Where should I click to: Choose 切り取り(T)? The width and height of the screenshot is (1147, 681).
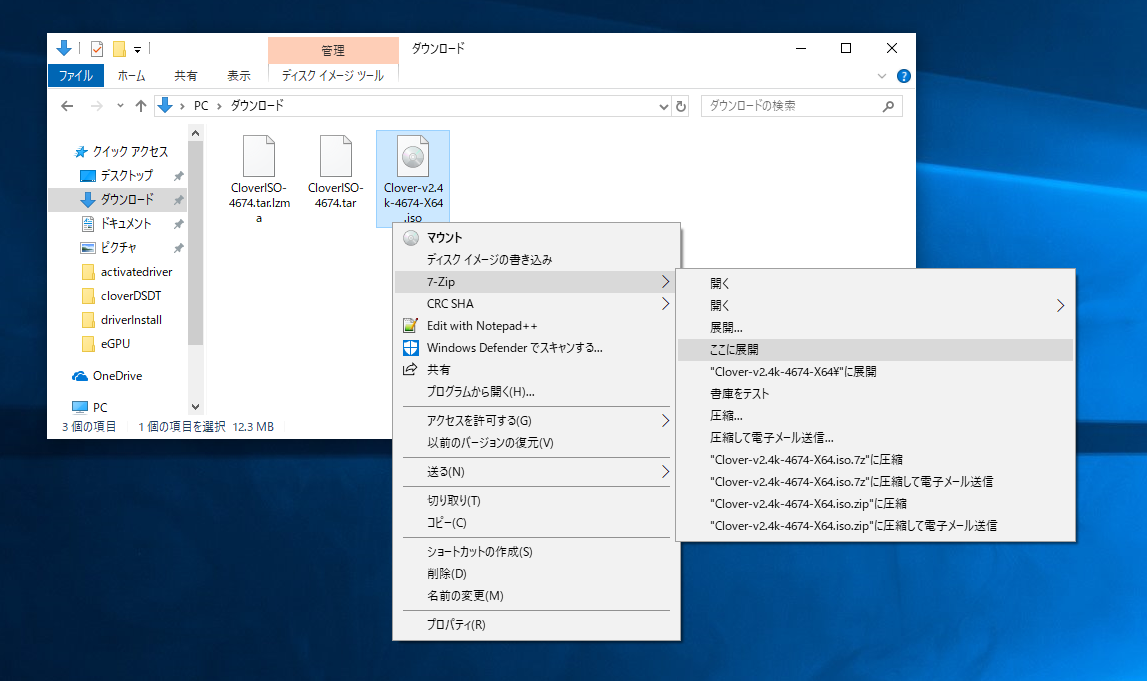tap(536, 501)
